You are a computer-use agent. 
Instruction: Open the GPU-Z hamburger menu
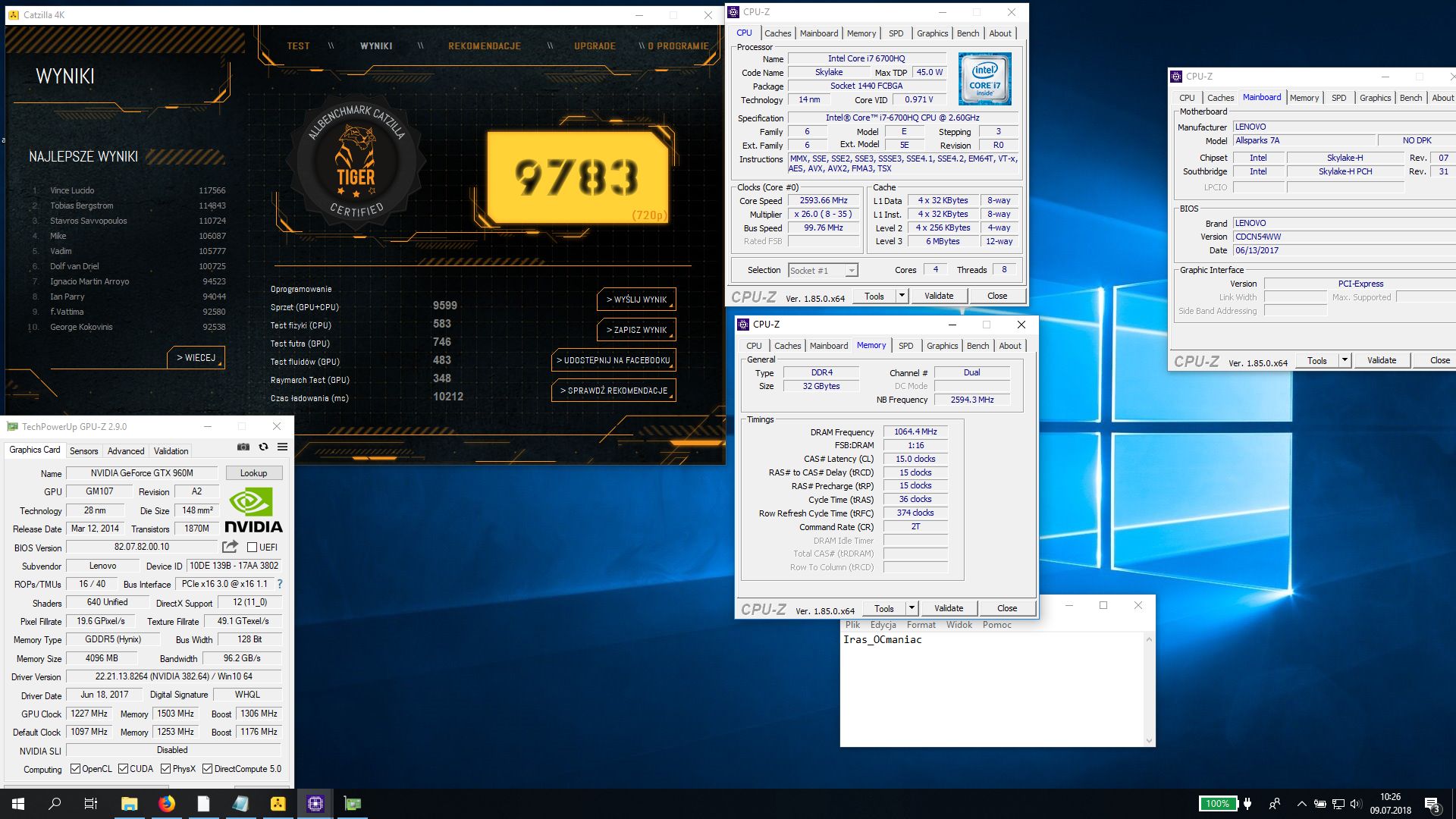[x=282, y=447]
